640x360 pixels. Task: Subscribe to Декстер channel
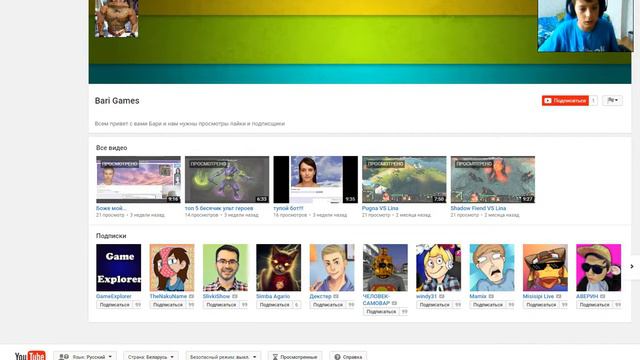pyautogui.click(x=328, y=305)
